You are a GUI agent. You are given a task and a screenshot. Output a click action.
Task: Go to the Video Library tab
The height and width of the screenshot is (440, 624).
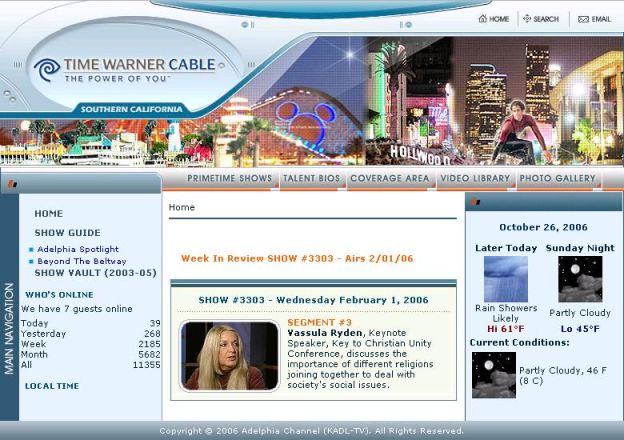(x=475, y=179)
